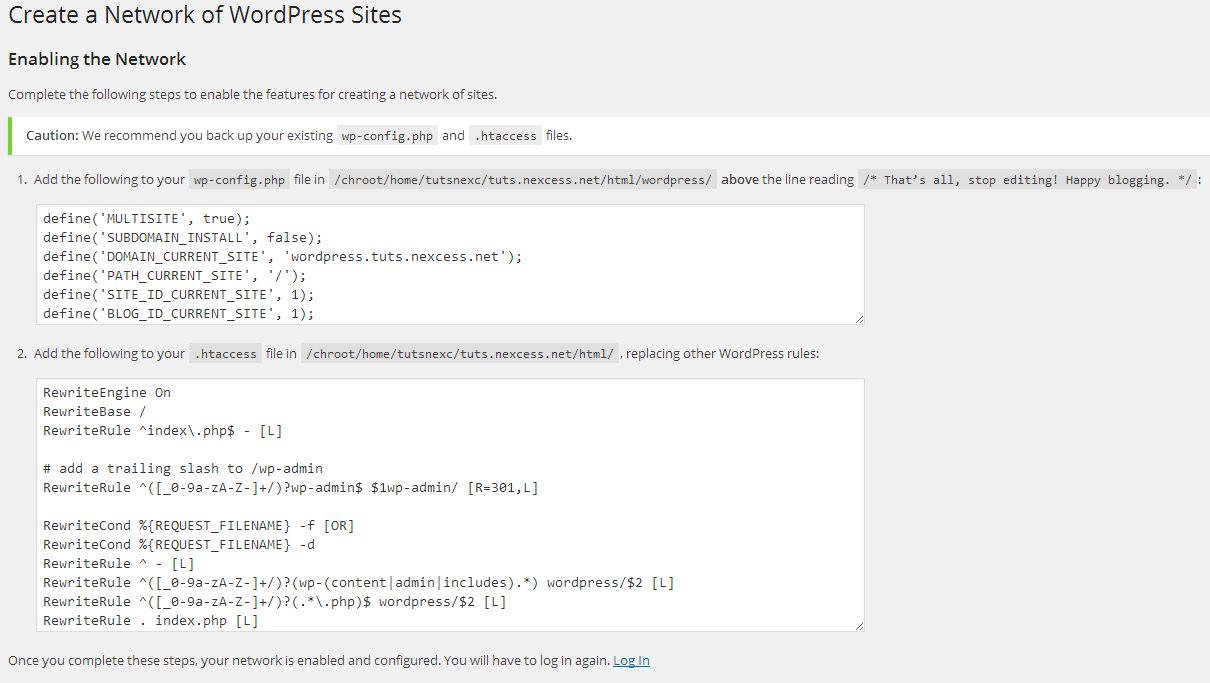Click the RewriteRule ^index\.php$ line
The height and width of the screenshot is (683, 1210).
[x=163, y=430]
